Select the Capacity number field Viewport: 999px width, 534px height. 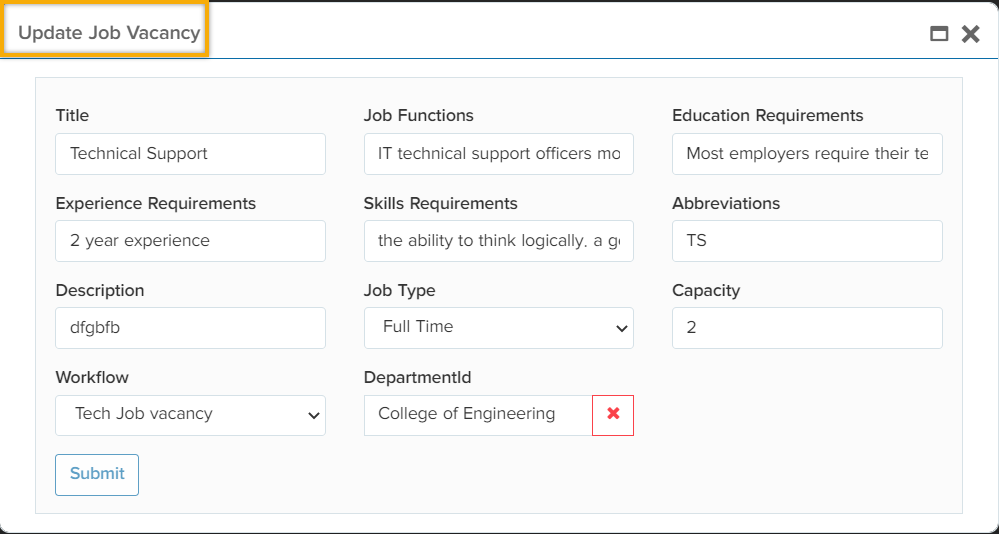806,328
